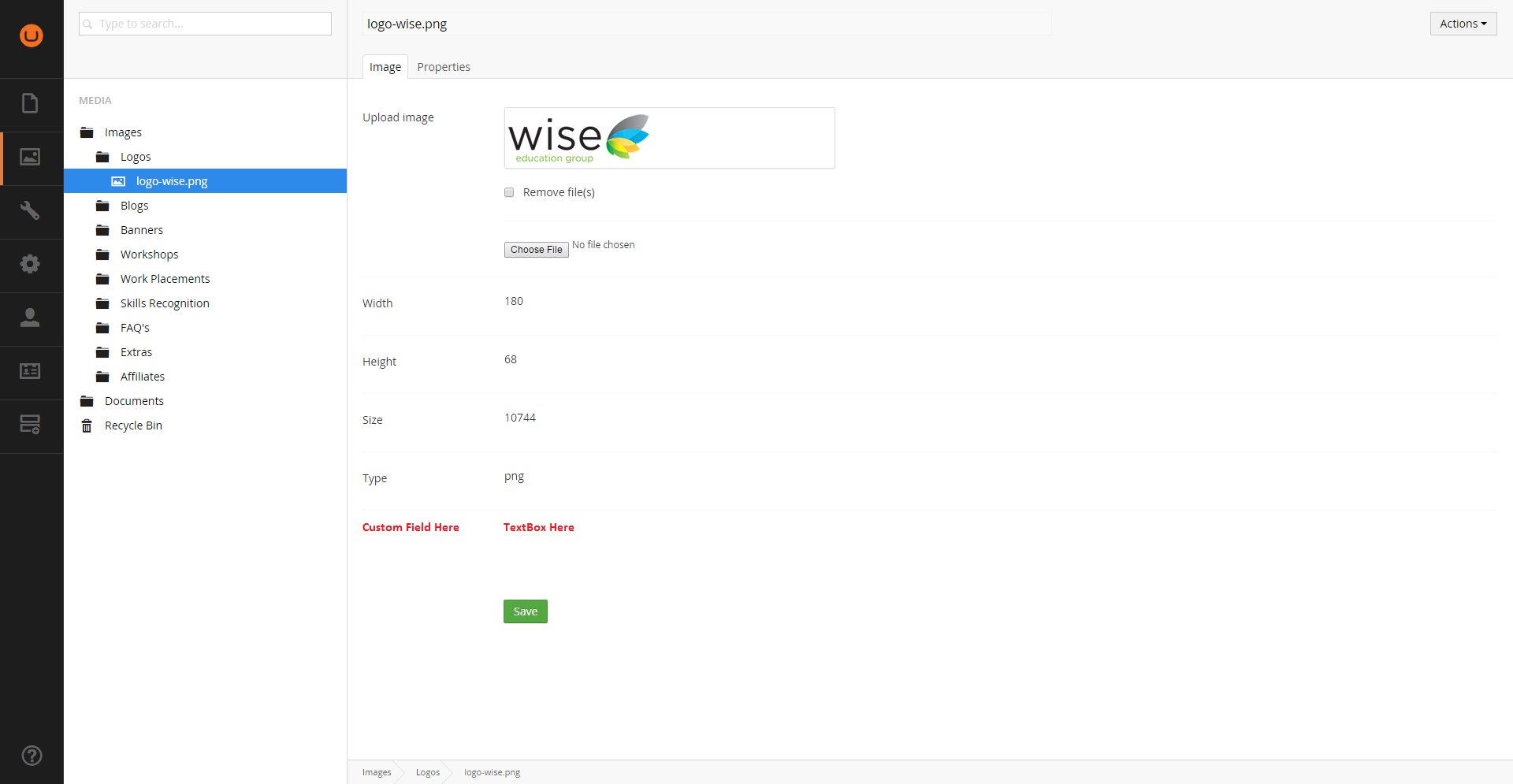1513x784 pixels.
Task: Click the No file chosen text
Action: tap(604, 245)
